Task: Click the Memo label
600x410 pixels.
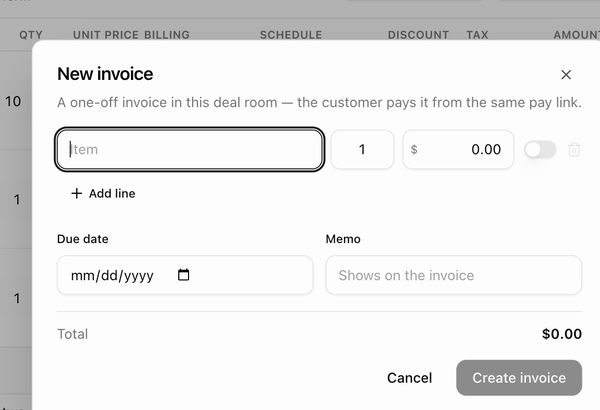Action: [x=343, y=239]
